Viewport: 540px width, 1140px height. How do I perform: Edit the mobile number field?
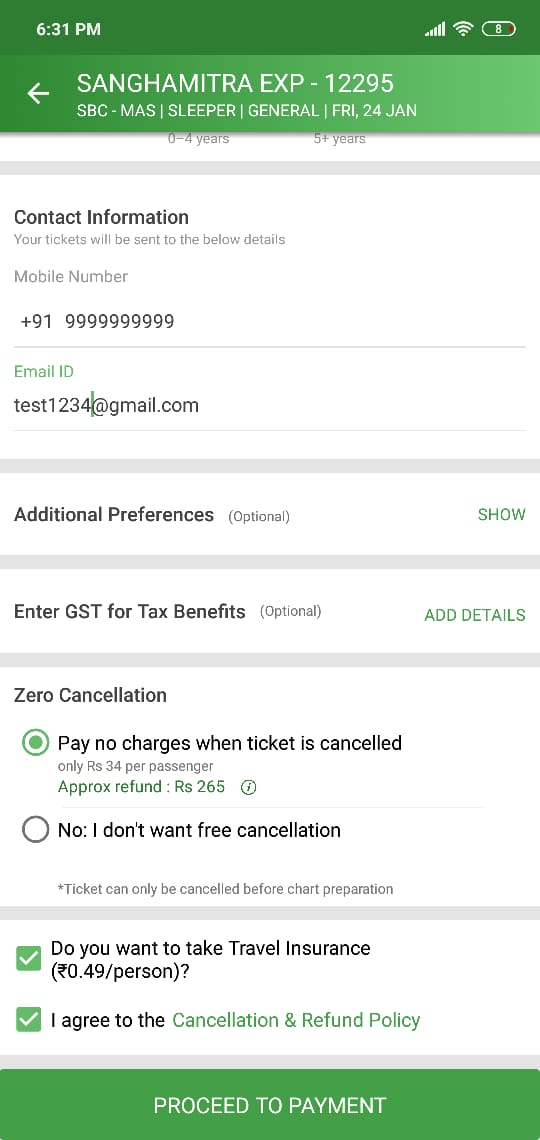click(x=270, y=321)
